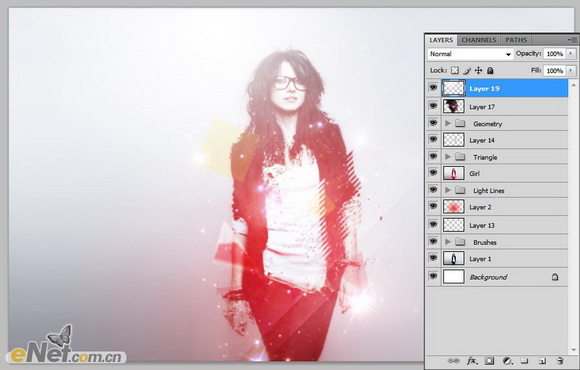Select the Brushes group name
Viewport: 580px width, 370px height.
[485, 242]
